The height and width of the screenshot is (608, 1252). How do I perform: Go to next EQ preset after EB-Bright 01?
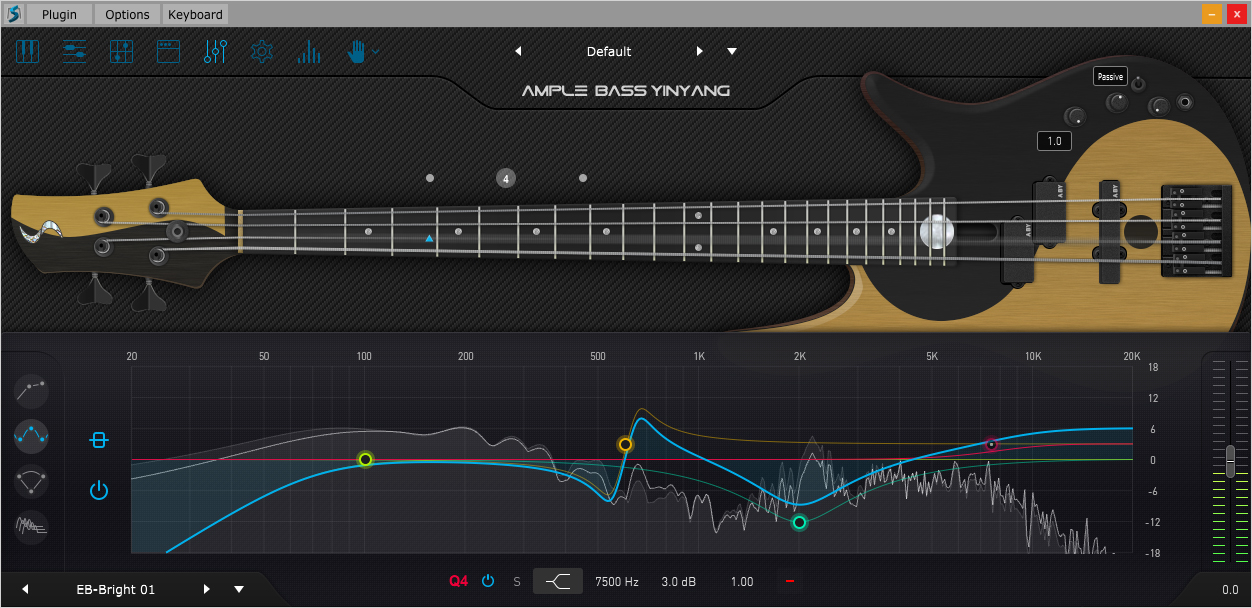tap(207, 589)
